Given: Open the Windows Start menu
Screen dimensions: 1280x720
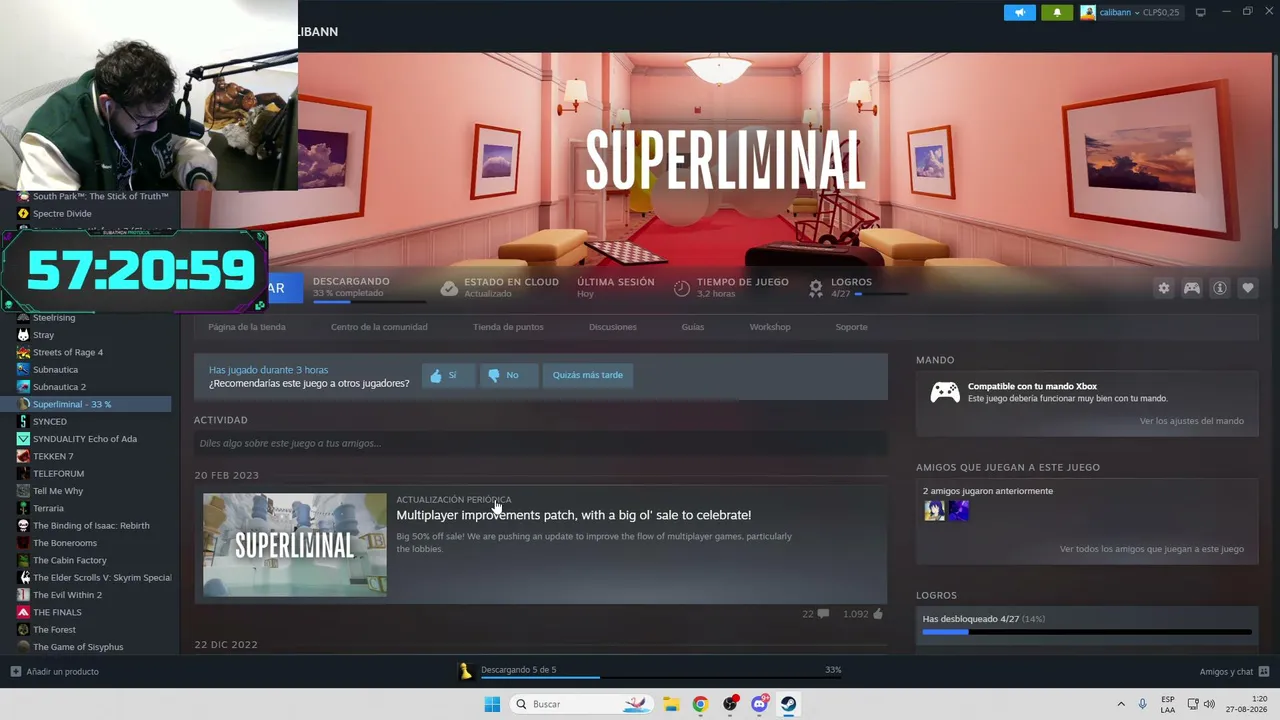Looking at the screenshot, I should pos(492,704).
